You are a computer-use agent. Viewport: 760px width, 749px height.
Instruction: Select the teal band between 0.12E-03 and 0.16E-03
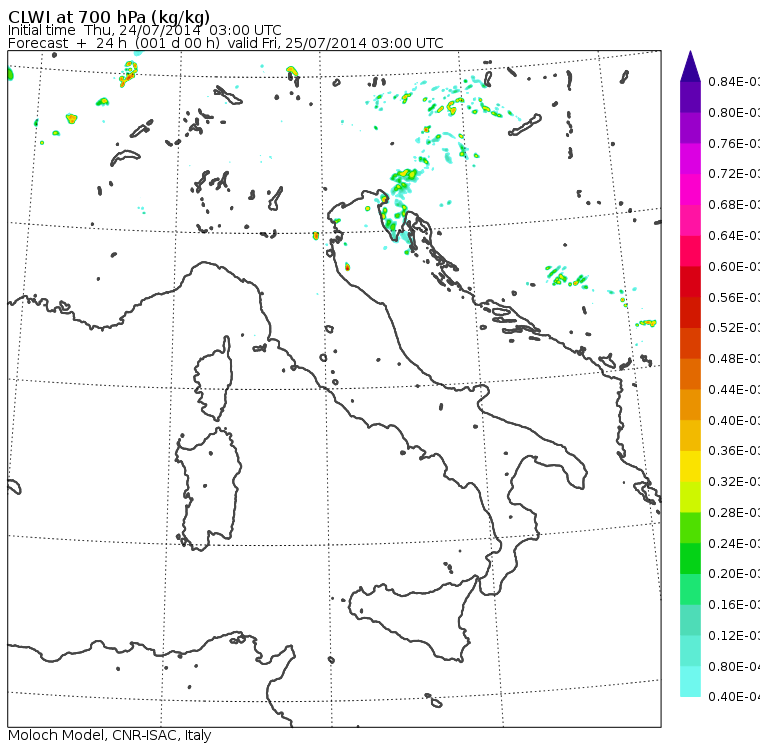pyautogui.click(x=690, y=620)
